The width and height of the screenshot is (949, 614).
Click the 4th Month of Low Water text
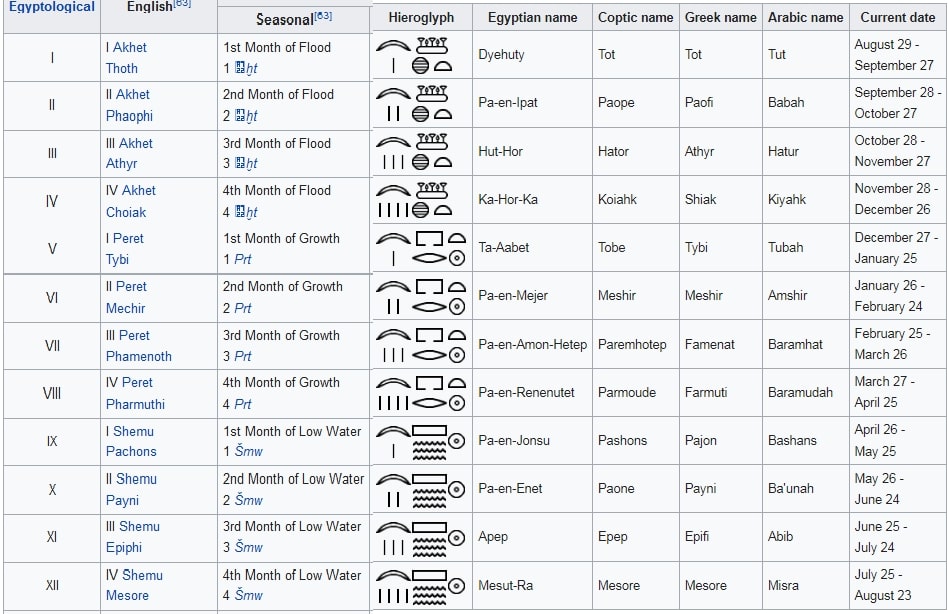coord(292,575)
